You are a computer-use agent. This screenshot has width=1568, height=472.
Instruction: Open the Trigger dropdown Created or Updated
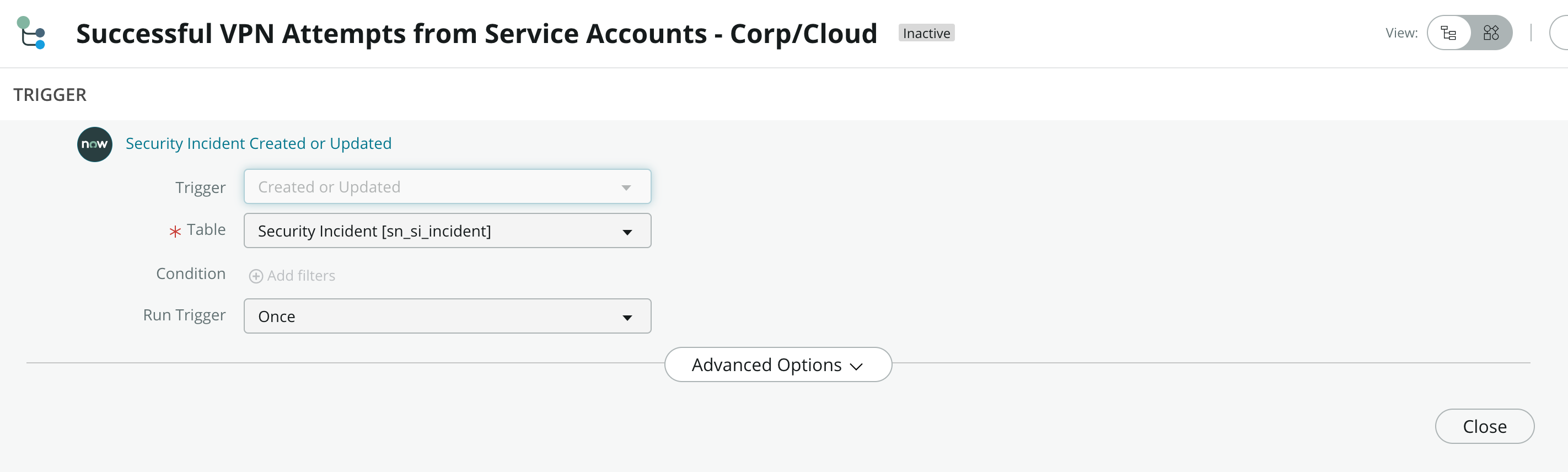click(x=447, y=186)
